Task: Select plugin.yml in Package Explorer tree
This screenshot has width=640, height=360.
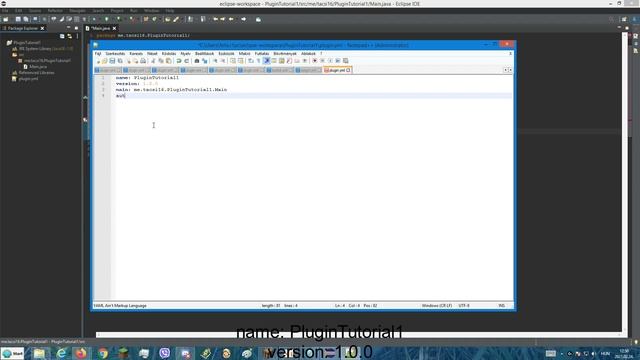Action: pos(25,79)
